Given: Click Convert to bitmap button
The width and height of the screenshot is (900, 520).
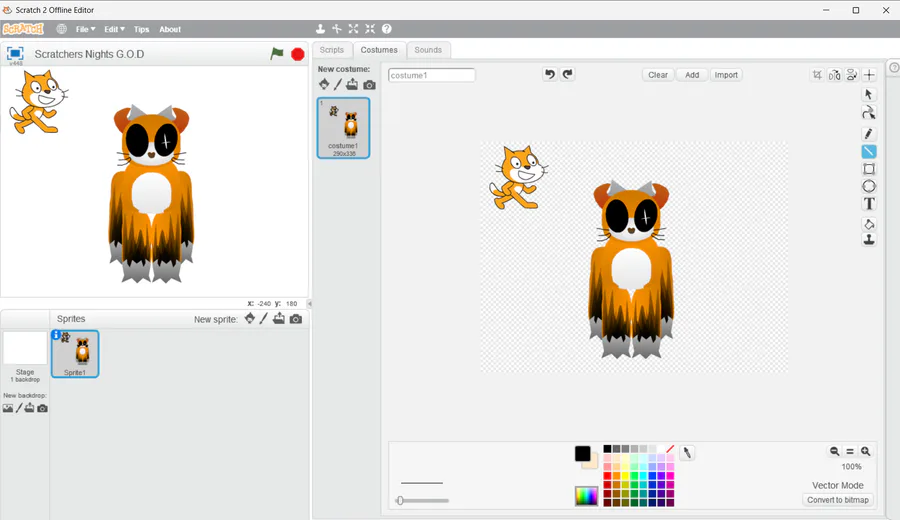Looking at the screenshot, I should click(837, 500).
